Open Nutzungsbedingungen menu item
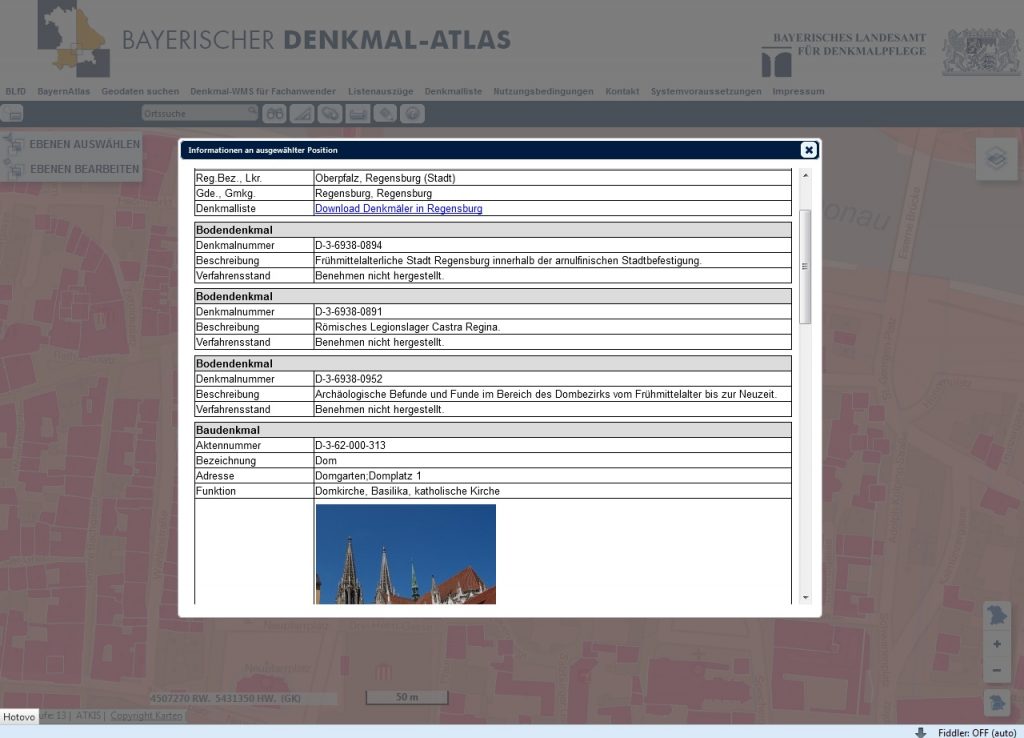This screenshot has height=738, width=1024. pos(543,91)
